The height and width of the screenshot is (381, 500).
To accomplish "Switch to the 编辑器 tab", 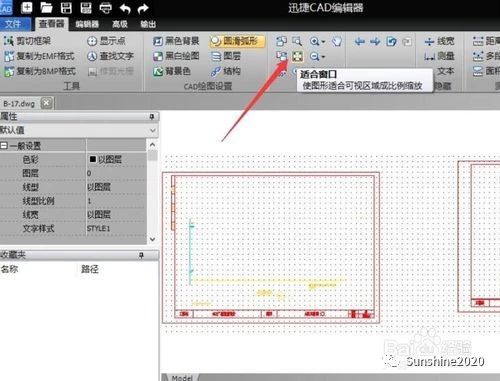I will [x=87, y=24].
